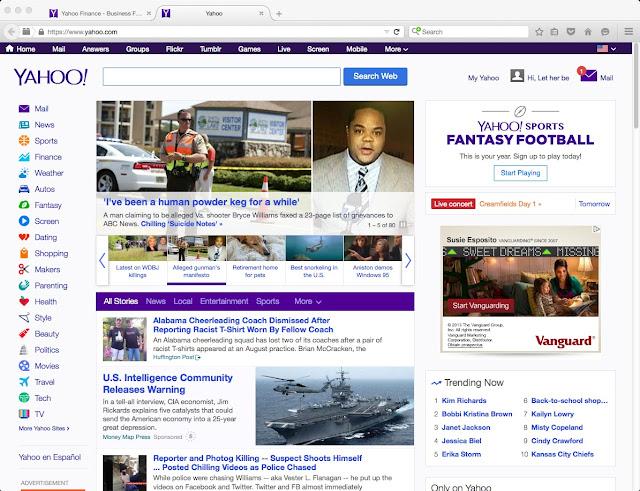Viewport: 640px width, 491px height.
Task: Select the Entertainment stories tab
Action: (224, 301)
